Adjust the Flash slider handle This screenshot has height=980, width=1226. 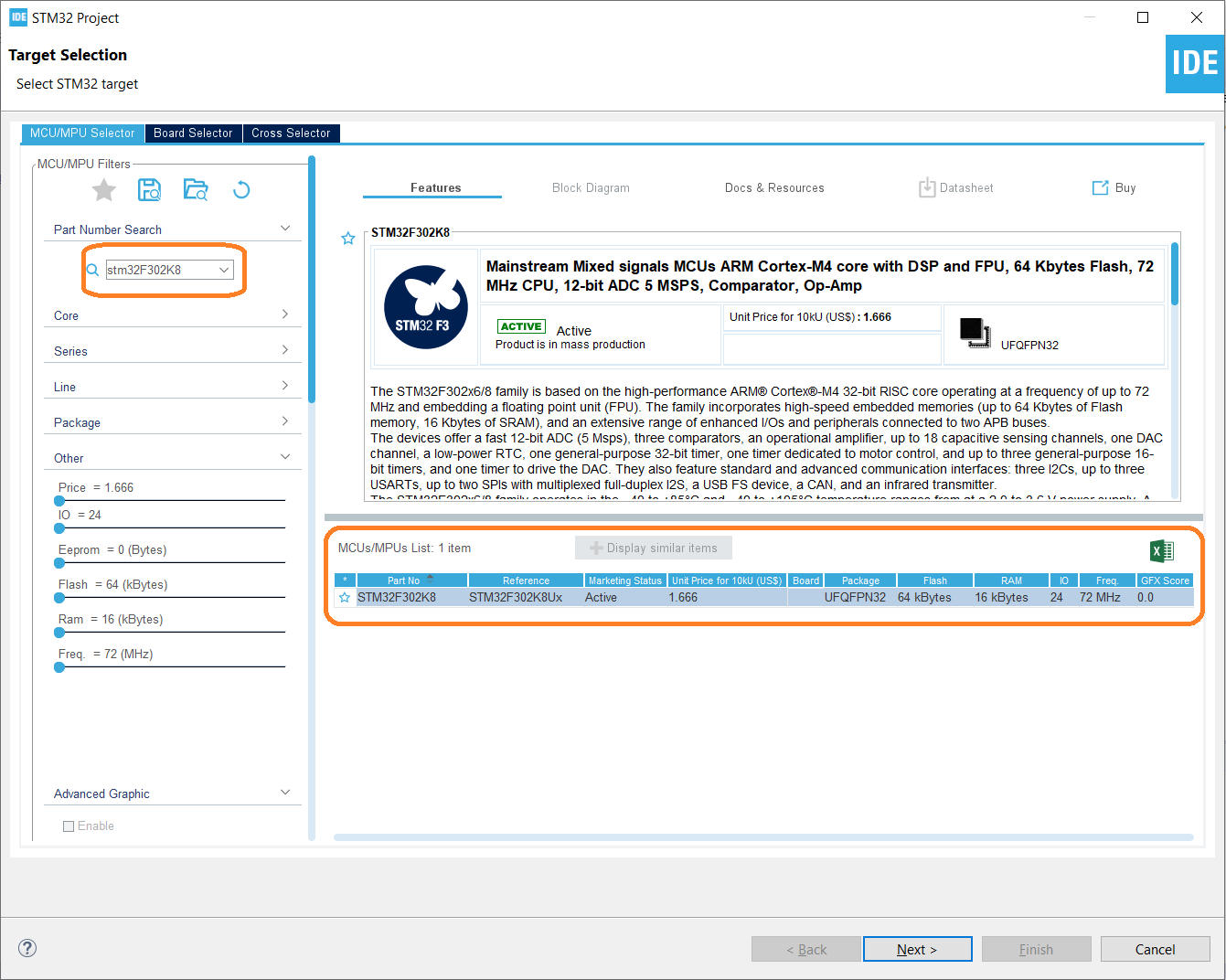[59, 598]
